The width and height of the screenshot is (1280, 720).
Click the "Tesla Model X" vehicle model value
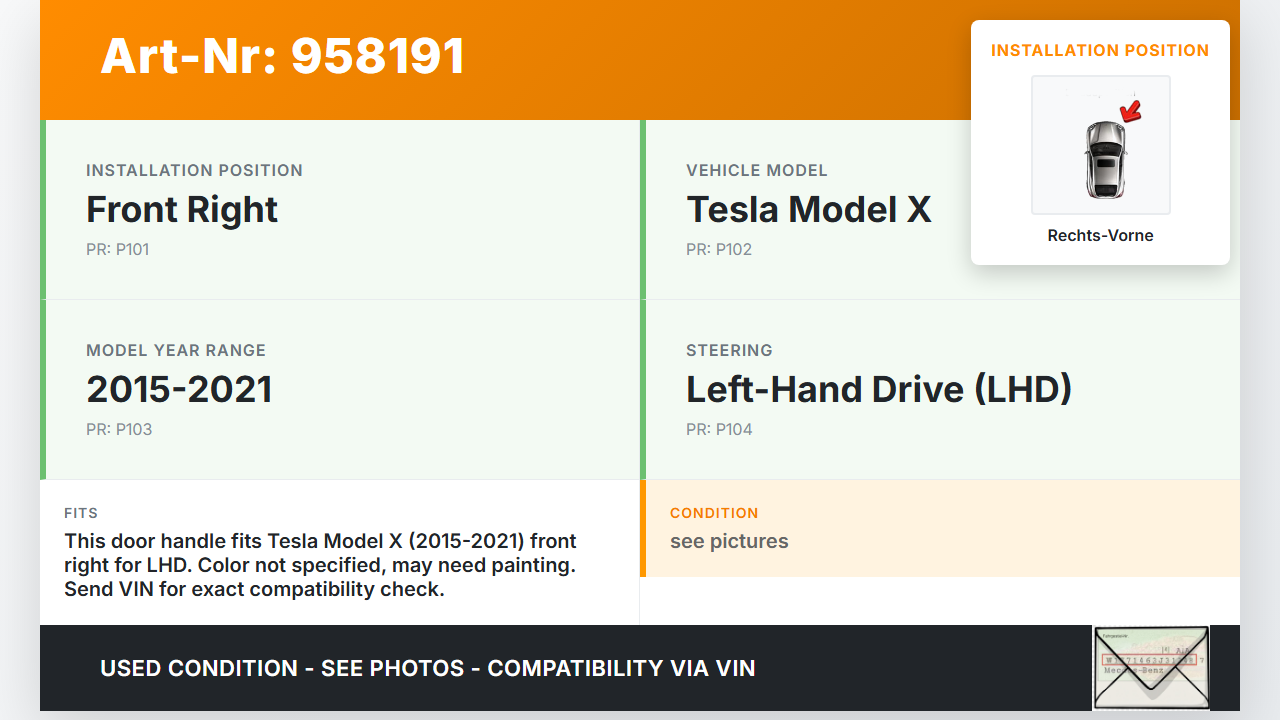[x=808, y=210]
